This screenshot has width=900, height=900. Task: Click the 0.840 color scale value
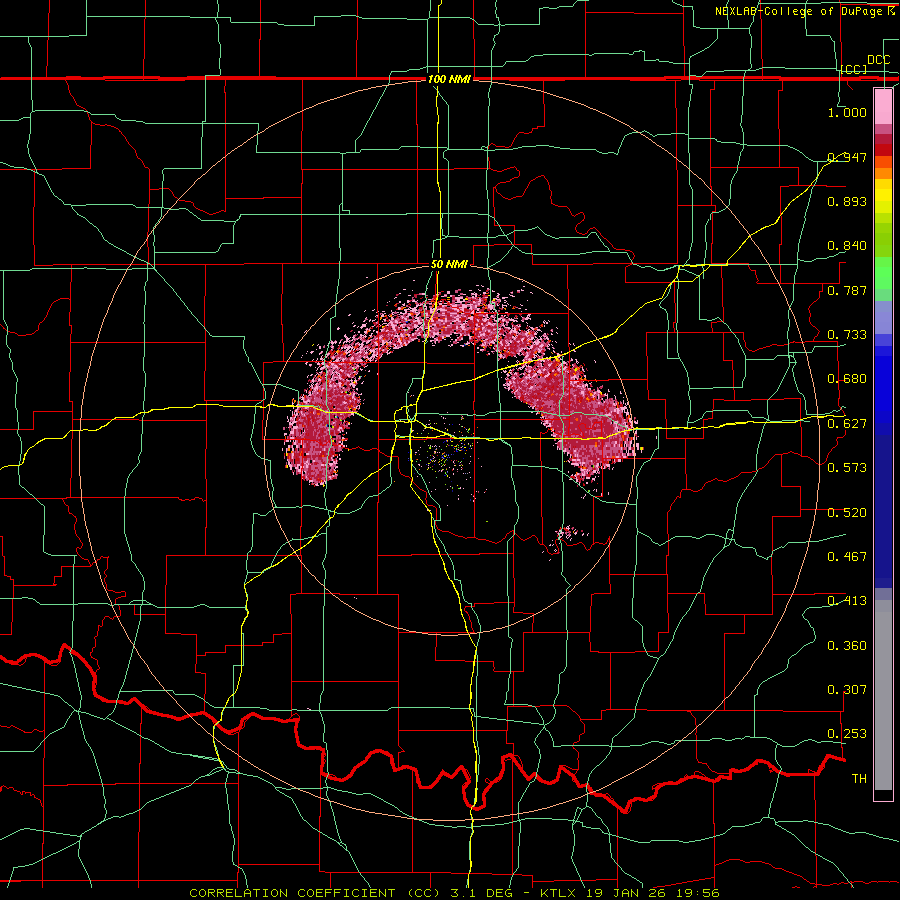[847, 246]
